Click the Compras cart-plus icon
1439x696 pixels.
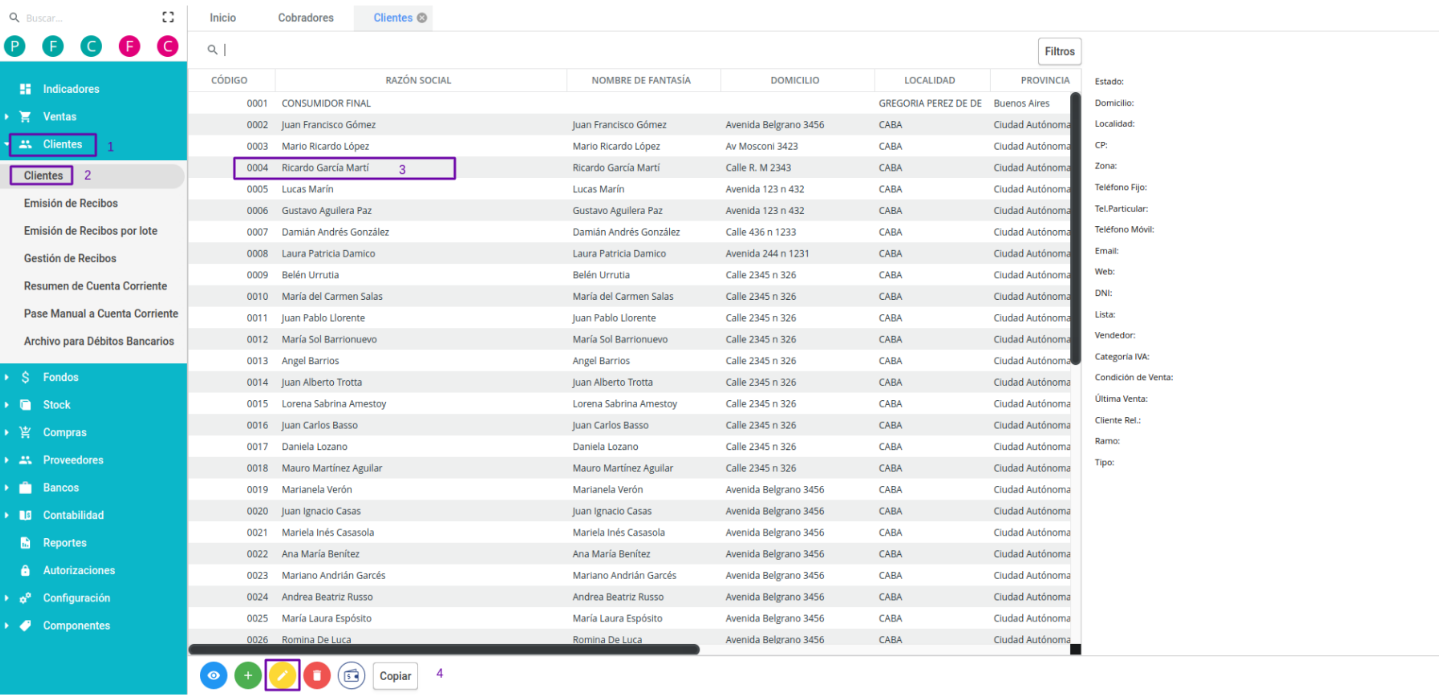[26, 433]
